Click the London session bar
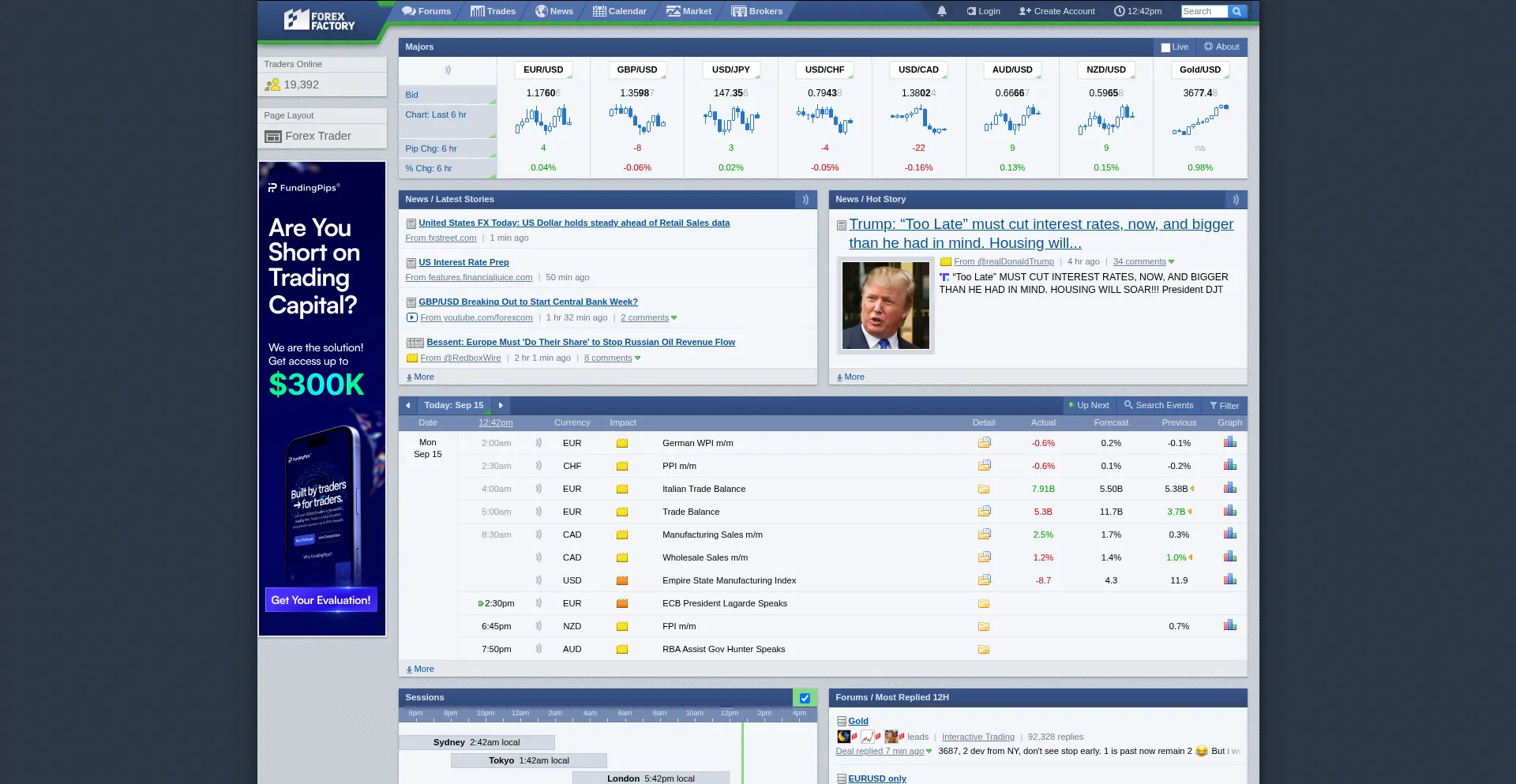Image resolution: width=1516 pixels, height=784 pixels. (x=651, y=778)
